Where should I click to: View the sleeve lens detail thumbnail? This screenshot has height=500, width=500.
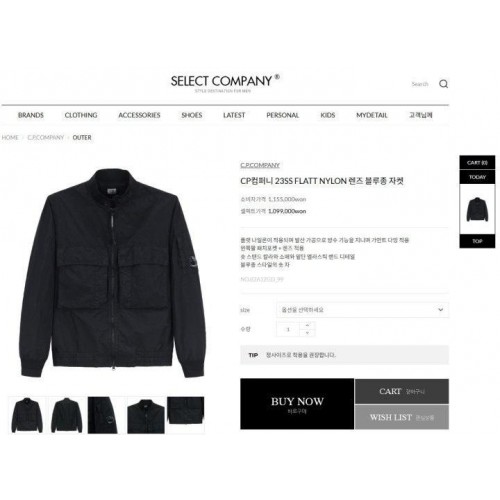(x=106, y=415)
